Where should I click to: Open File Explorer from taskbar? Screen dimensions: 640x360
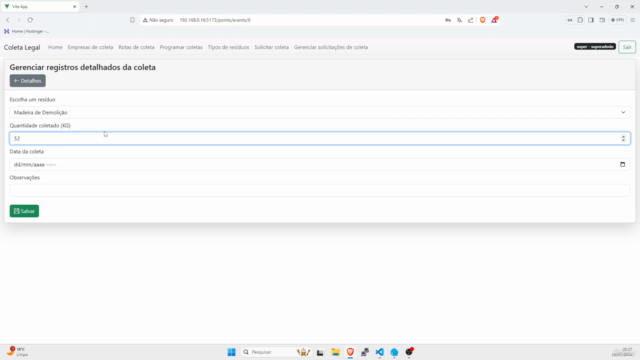pyautogui.click(x=336, y=352)
